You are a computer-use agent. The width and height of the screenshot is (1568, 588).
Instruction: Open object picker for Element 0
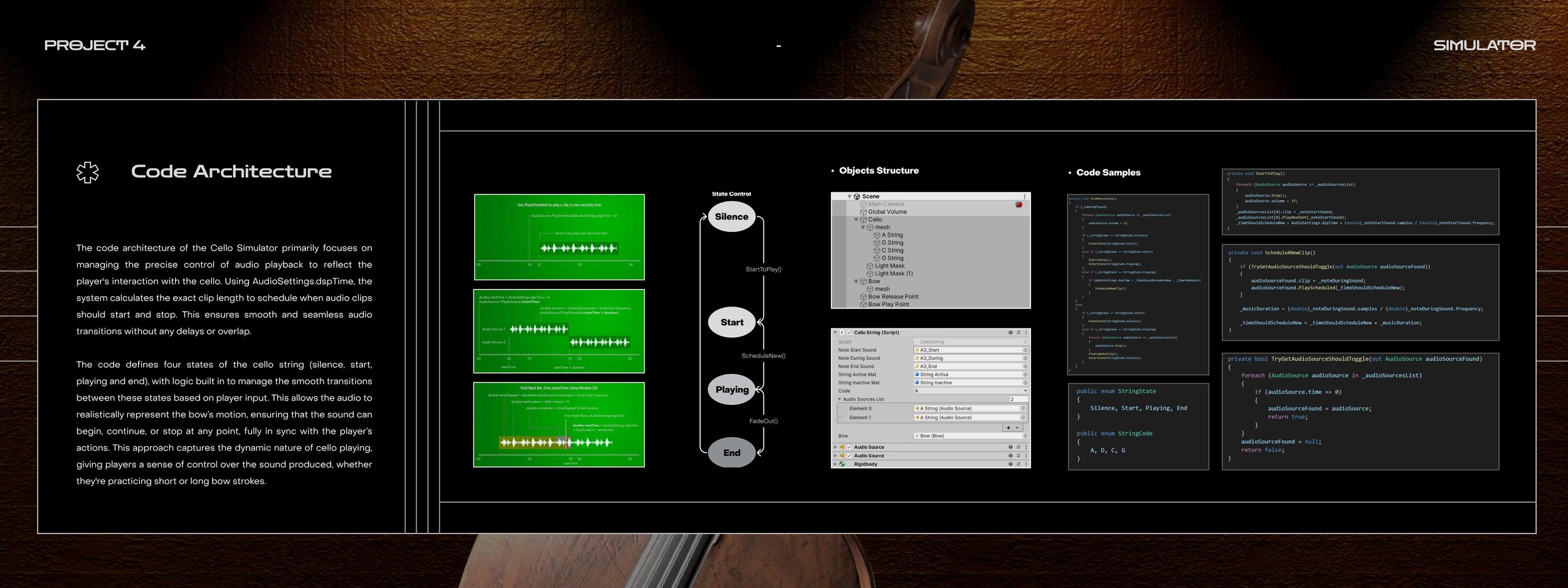[1023, 408]
